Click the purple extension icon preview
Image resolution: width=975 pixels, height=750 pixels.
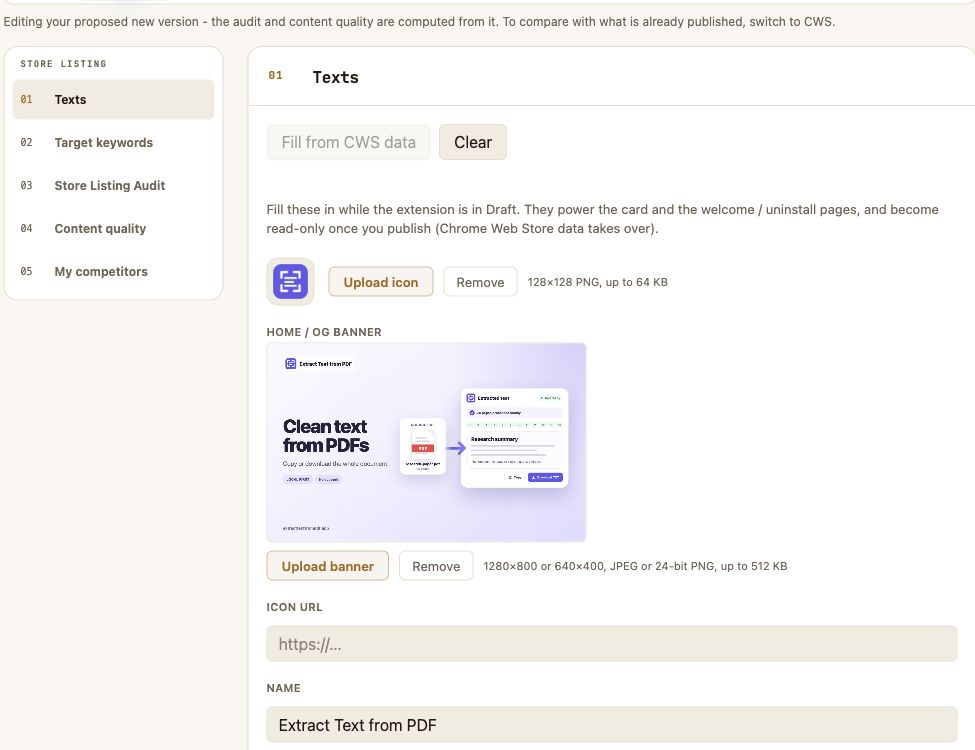point(290,282)
